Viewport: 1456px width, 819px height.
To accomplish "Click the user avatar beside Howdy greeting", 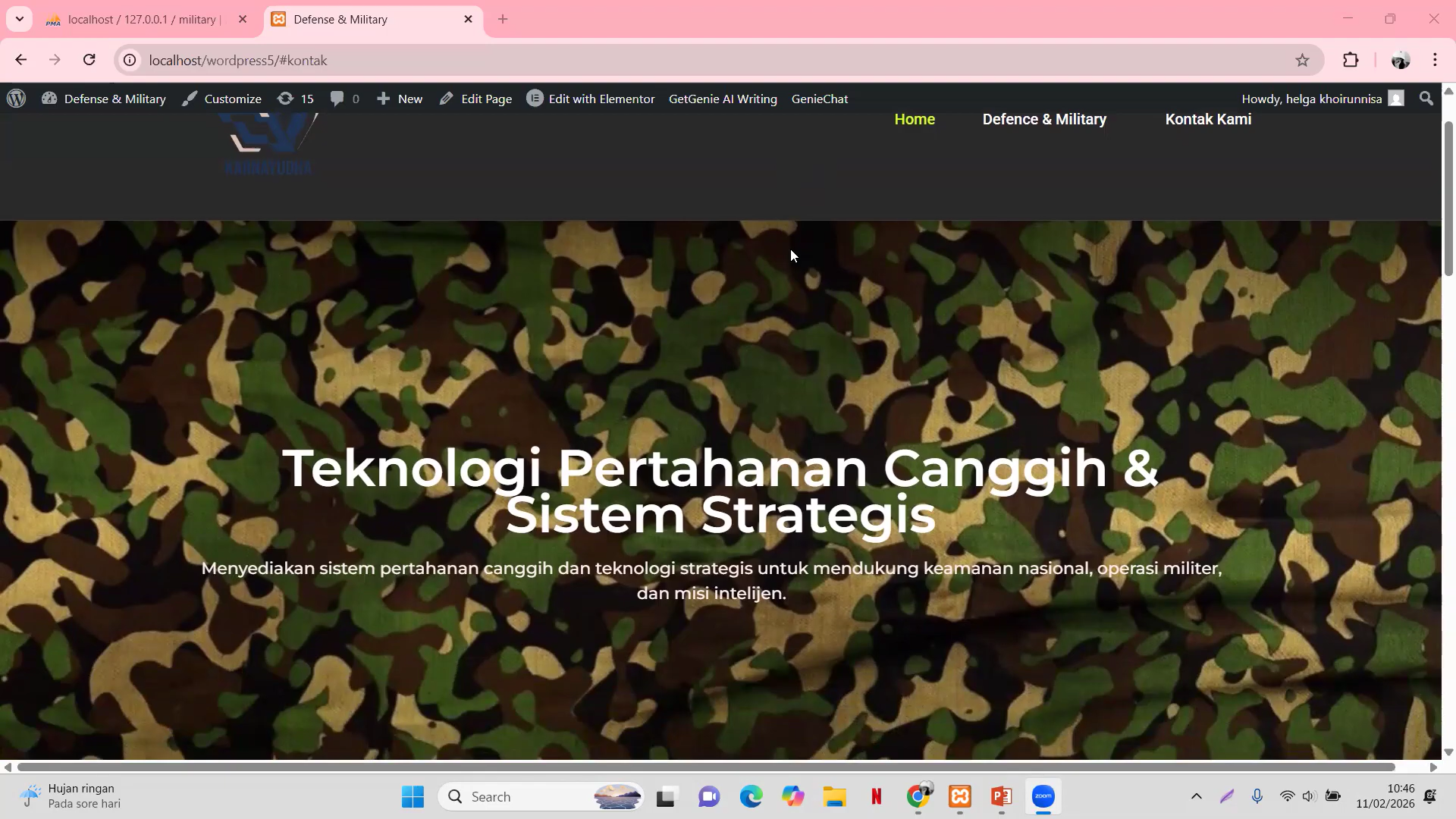I will [1398, 99].
